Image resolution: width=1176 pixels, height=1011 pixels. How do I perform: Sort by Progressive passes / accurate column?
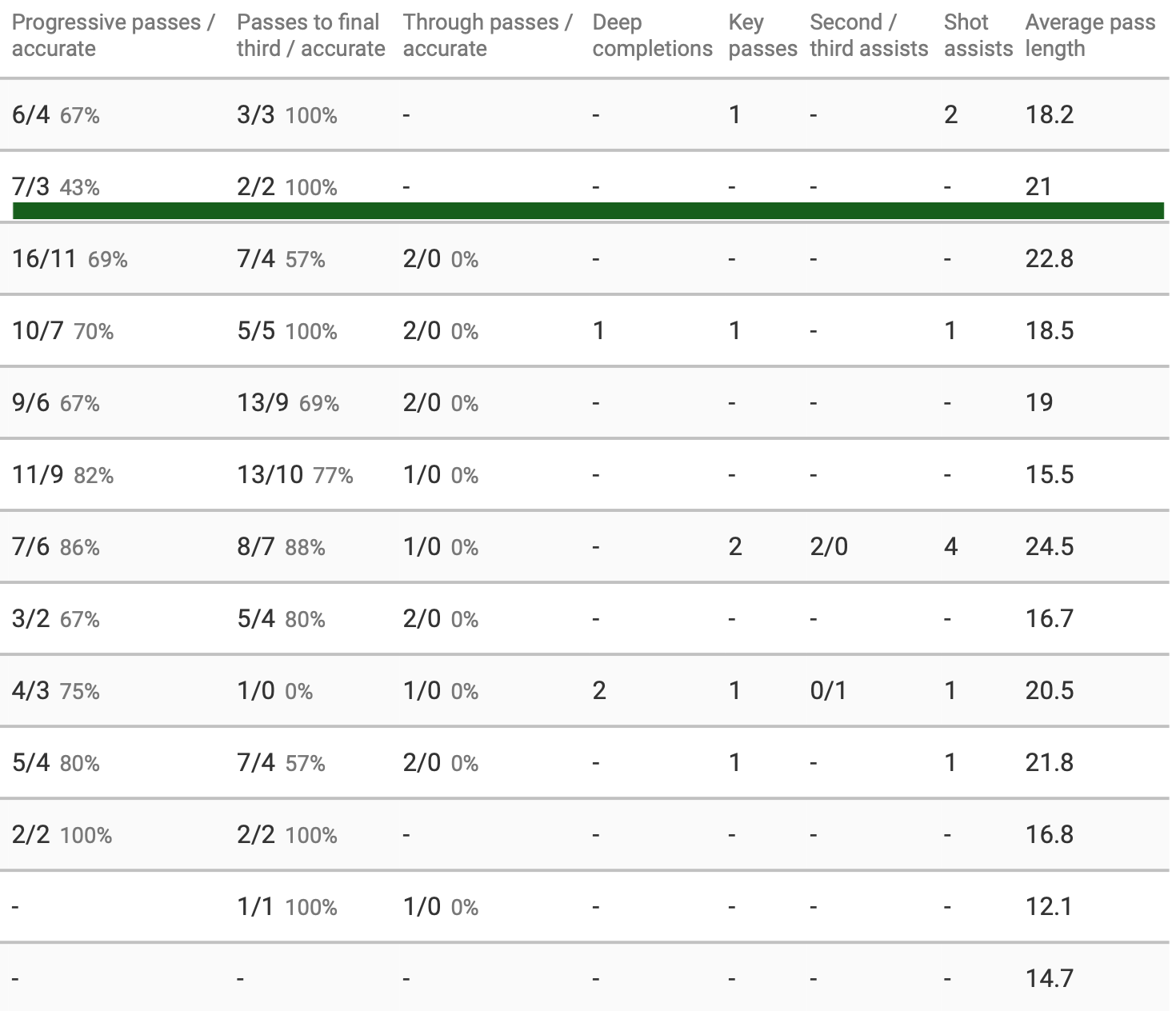(113, 35)
